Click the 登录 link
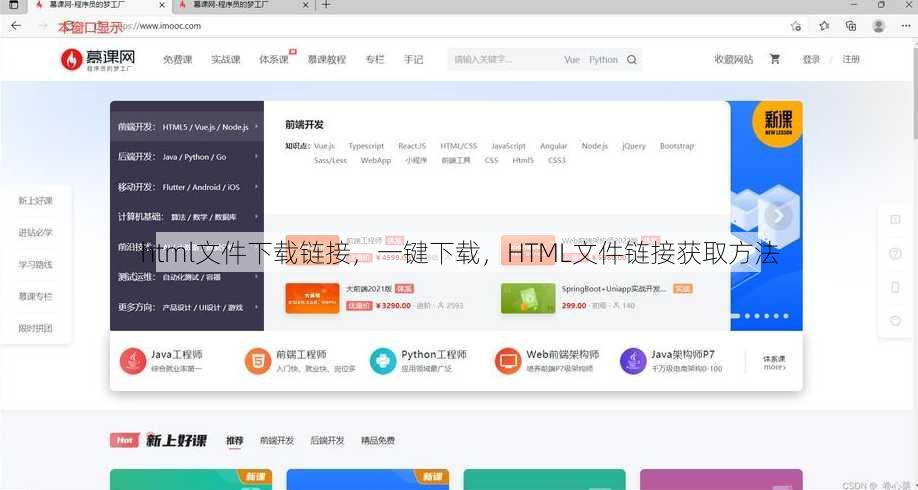The image size is (918, 490). coord(811,59)
